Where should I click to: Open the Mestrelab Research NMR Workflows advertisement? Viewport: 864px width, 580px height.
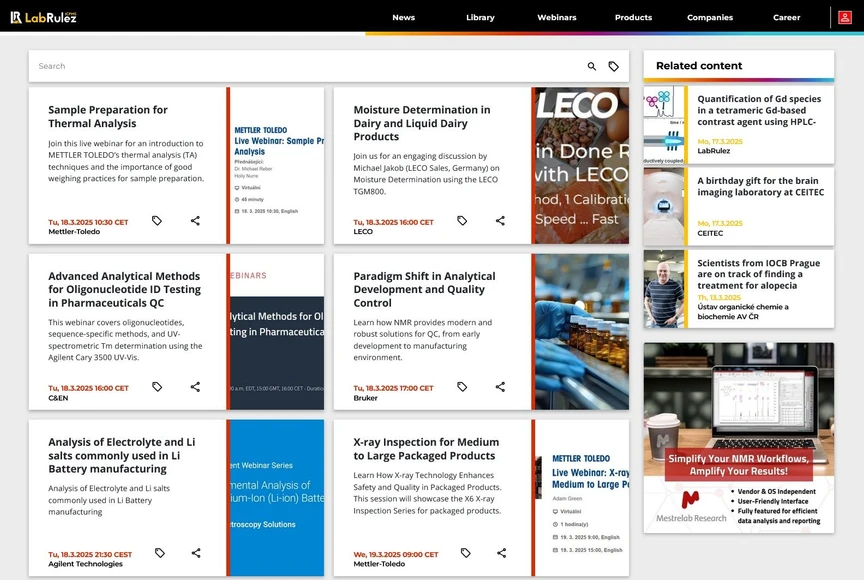(x=739, y=438)
